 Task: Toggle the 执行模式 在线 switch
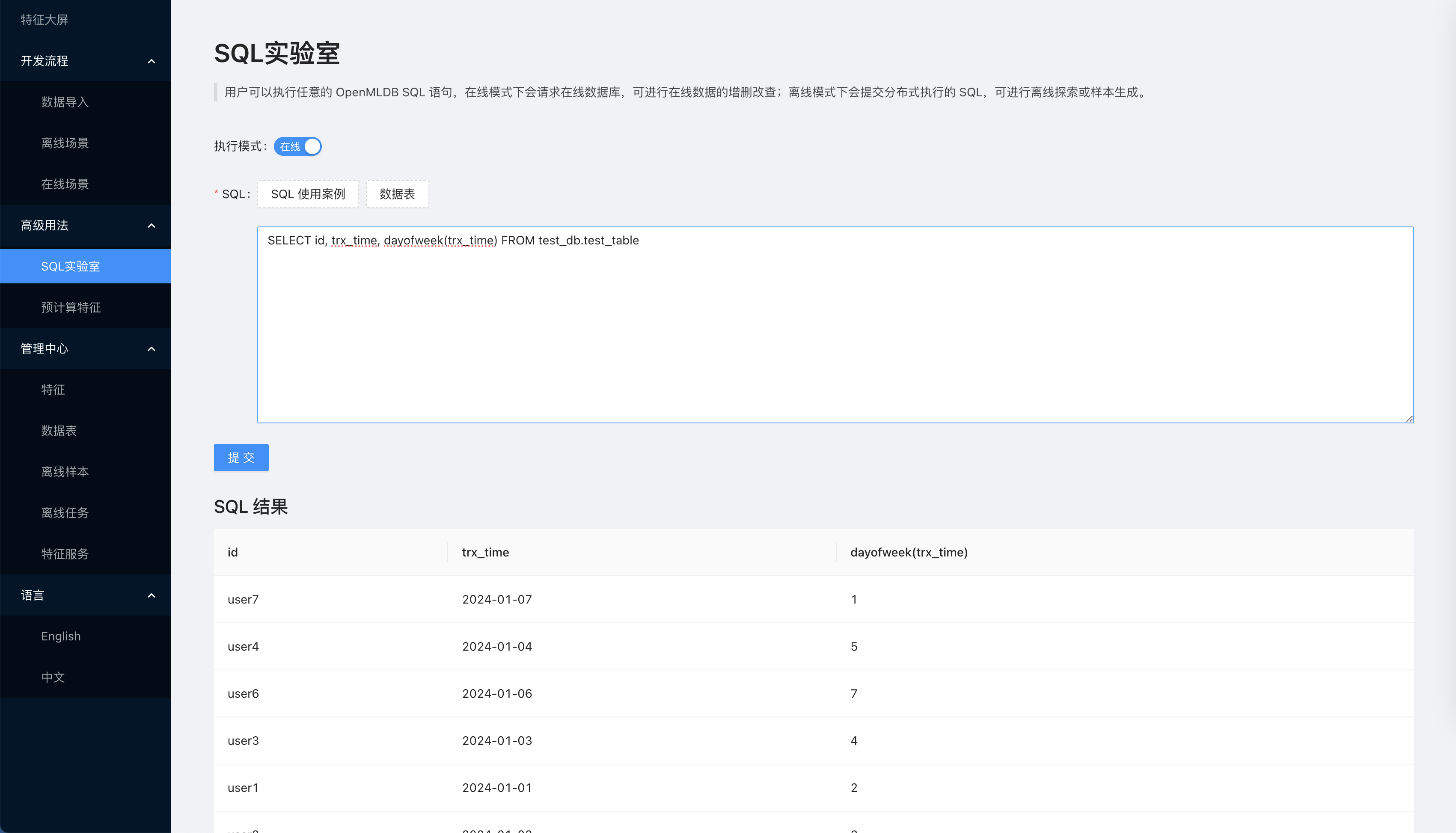click(297, 146)
